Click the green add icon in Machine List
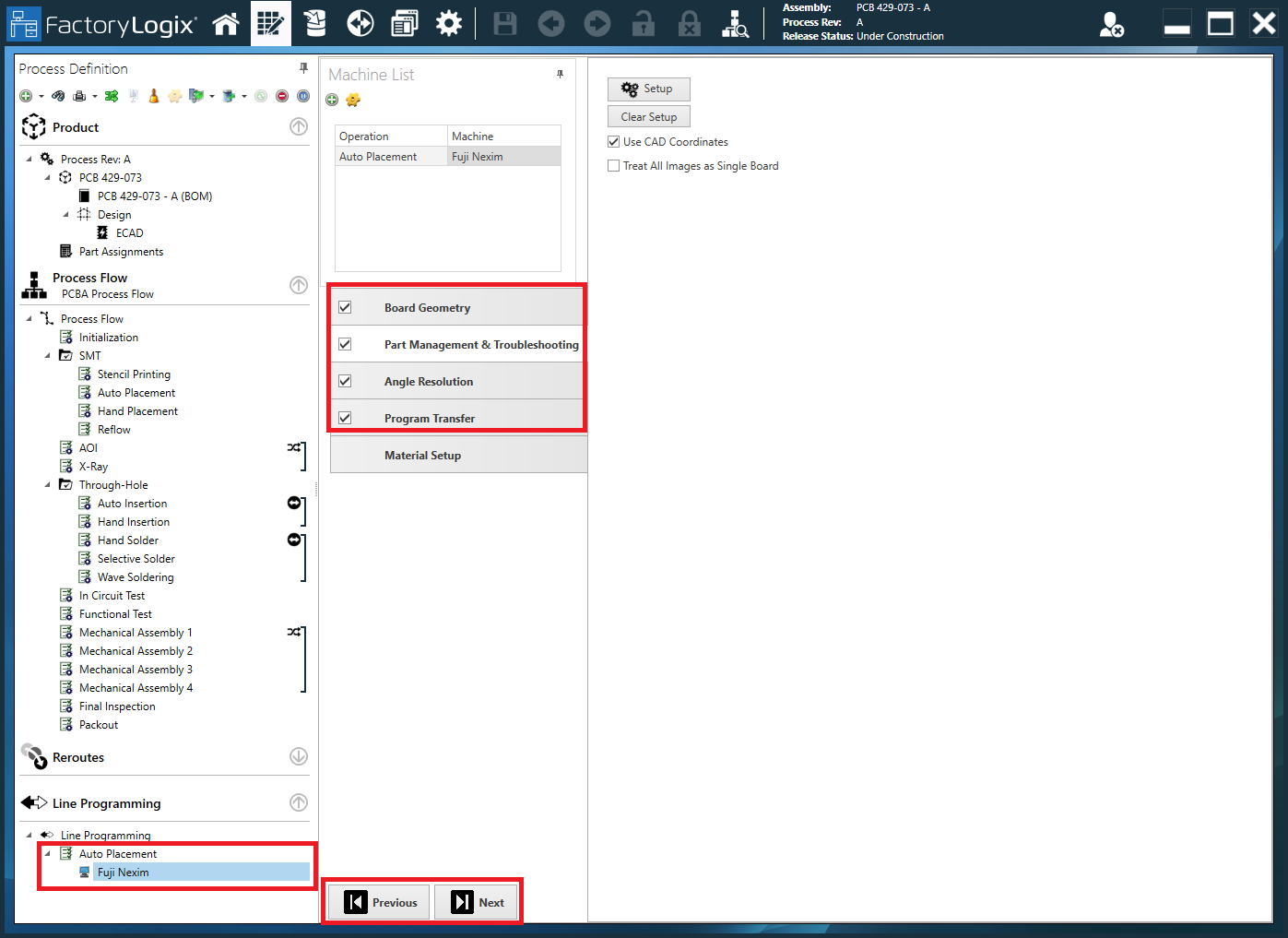The height and width of the screenshot is (938, 1288). 332,101
